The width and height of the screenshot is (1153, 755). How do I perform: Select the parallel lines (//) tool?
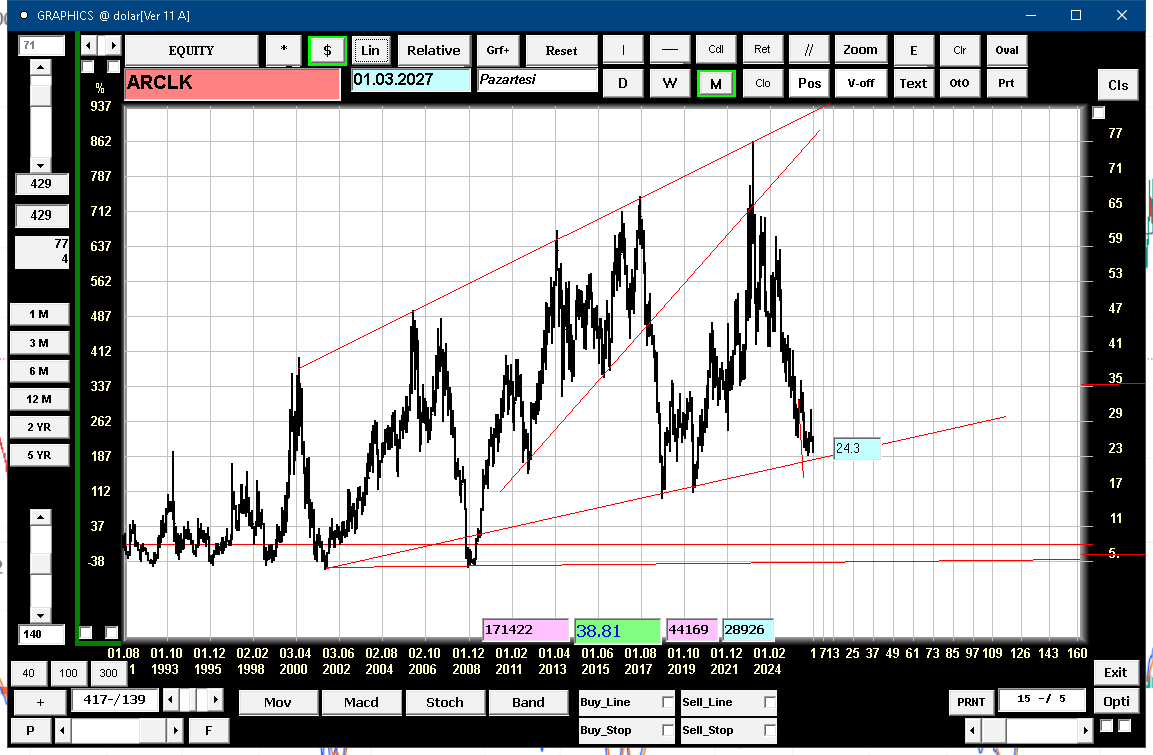pyautogui.click(x=808, y=50)
